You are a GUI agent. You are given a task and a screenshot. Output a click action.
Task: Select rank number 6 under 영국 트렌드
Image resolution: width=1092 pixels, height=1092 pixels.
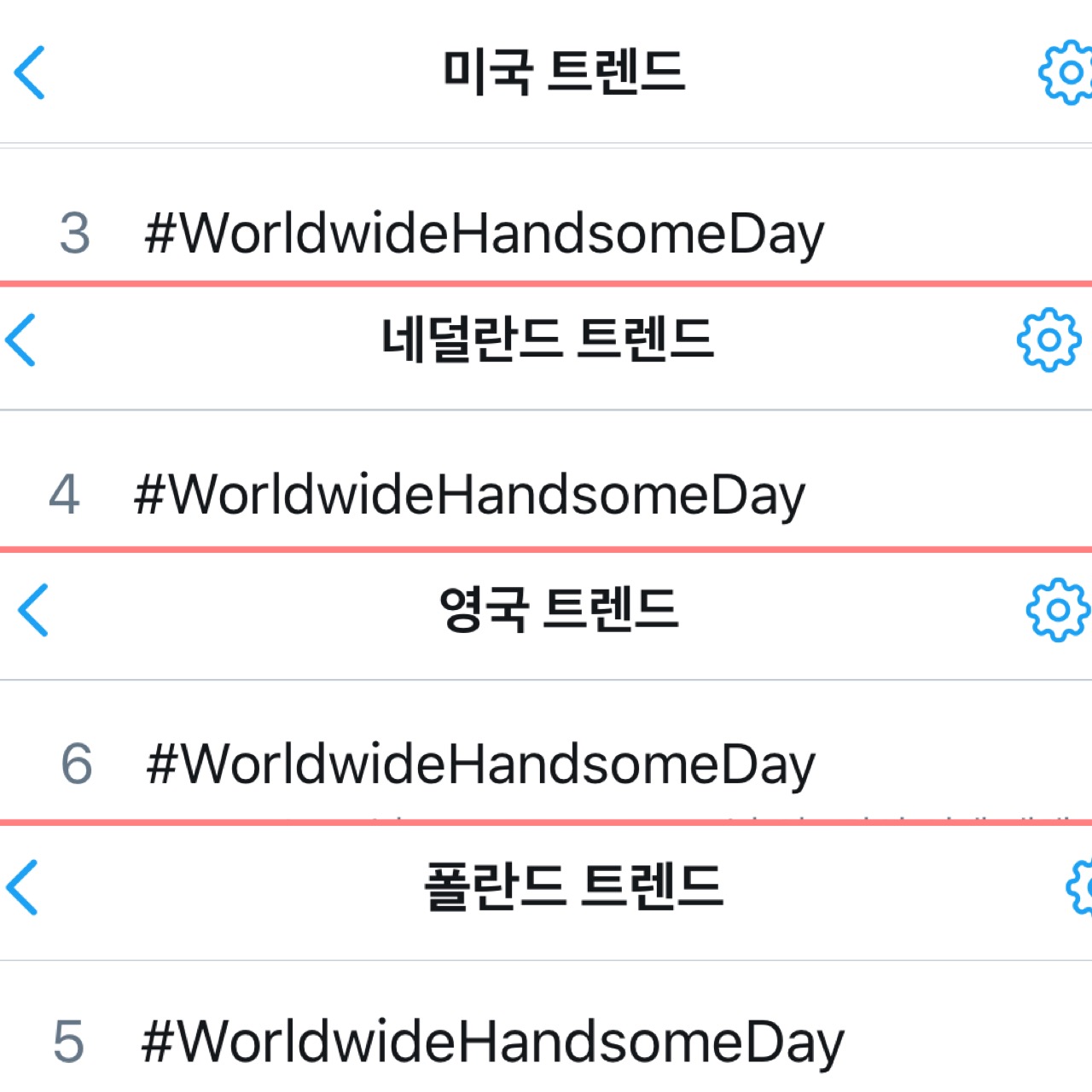(77, 764)
